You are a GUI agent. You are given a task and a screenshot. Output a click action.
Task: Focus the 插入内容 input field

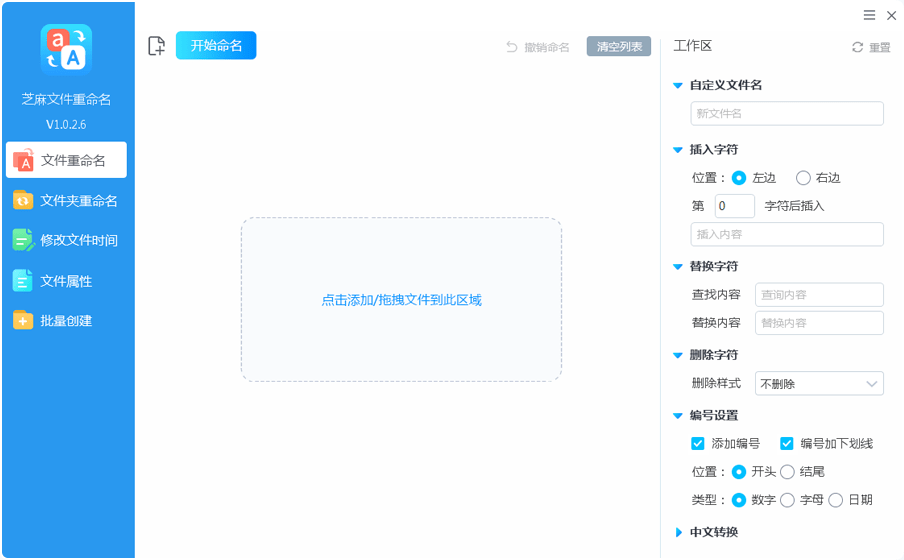(x=787, y=234)
